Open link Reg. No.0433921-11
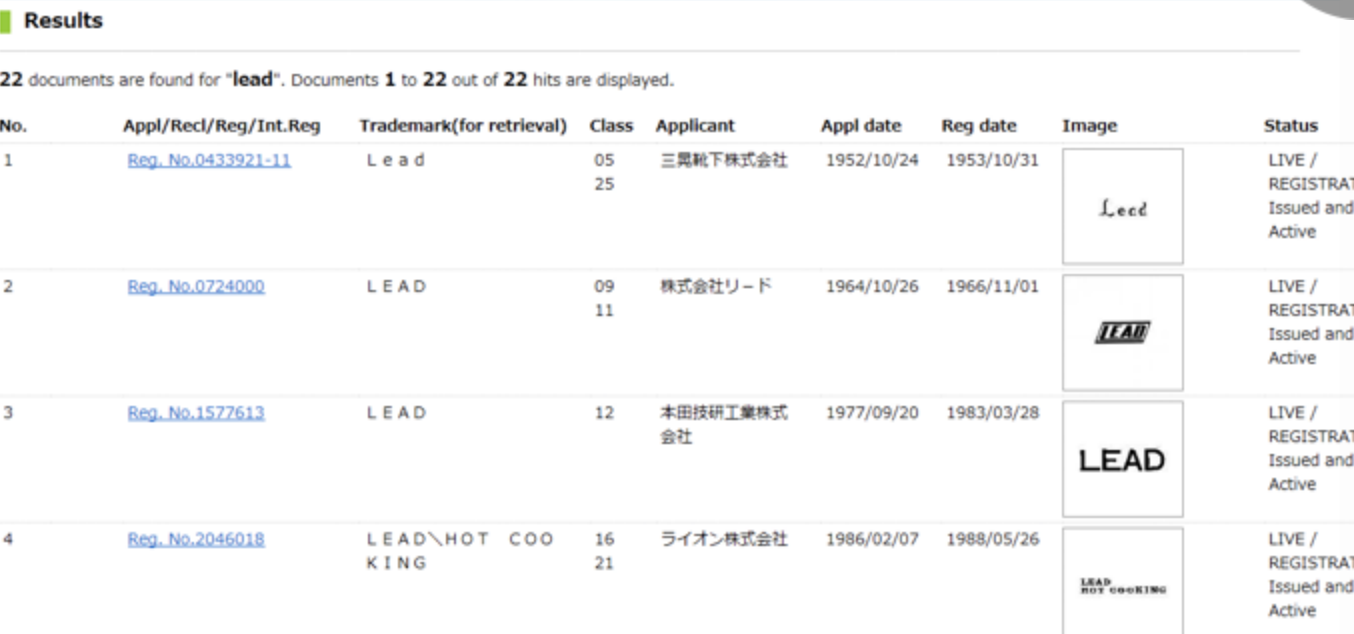The image size is (1354, 634). [209, 160]
